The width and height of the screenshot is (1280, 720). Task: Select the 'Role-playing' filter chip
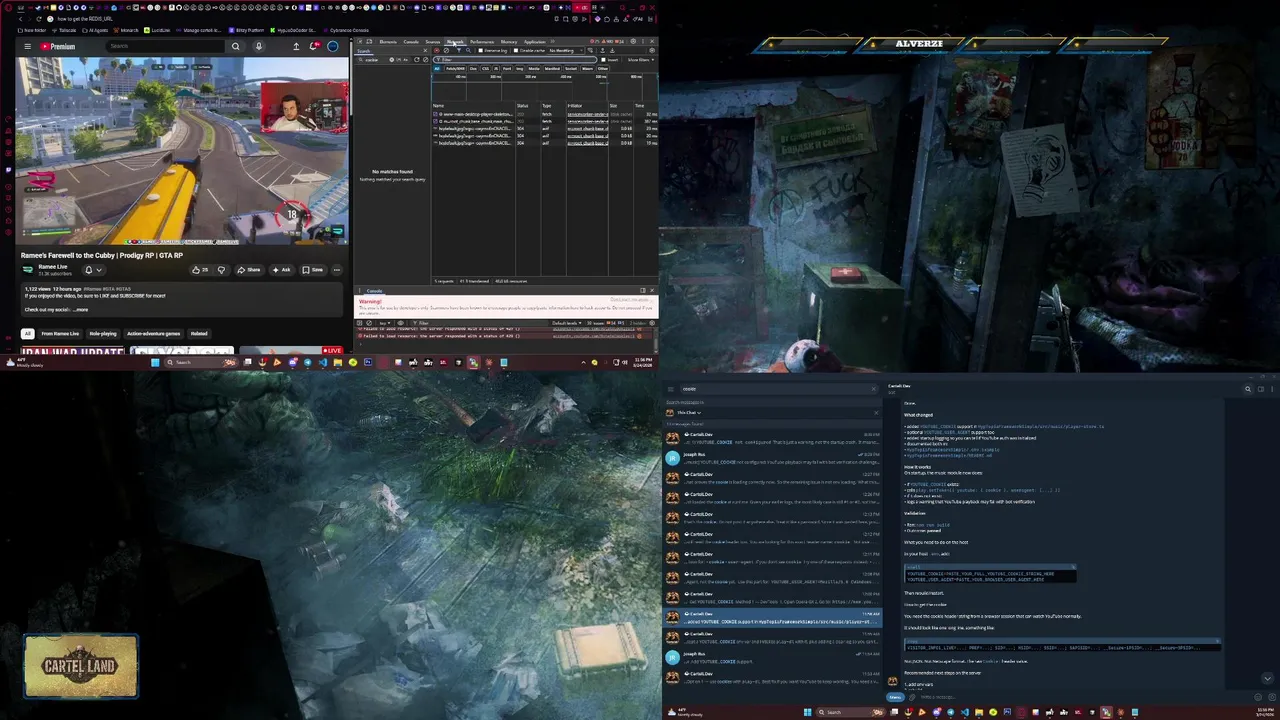tap(102, 334)
